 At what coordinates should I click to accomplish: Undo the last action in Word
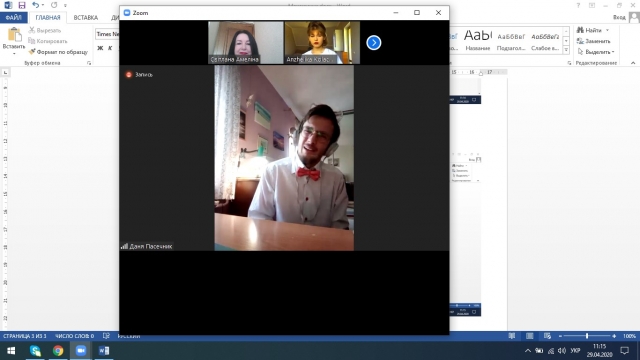pos(35,5)
